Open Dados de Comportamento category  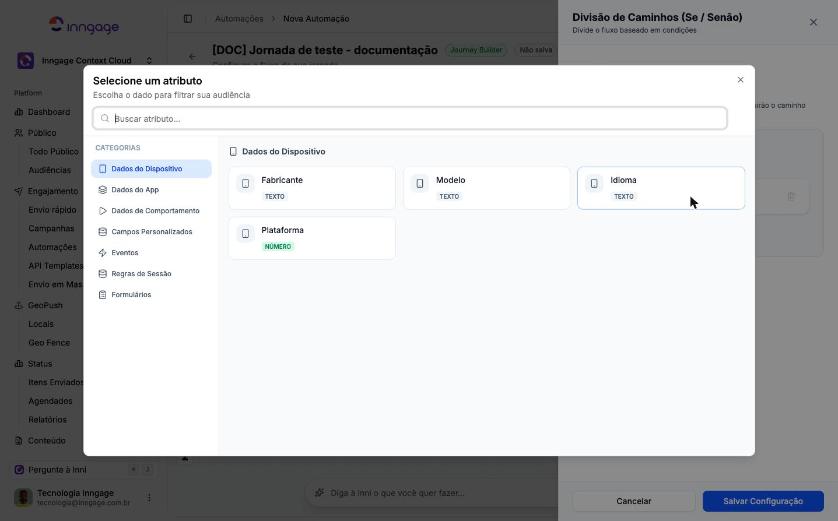tap(151, 211)
